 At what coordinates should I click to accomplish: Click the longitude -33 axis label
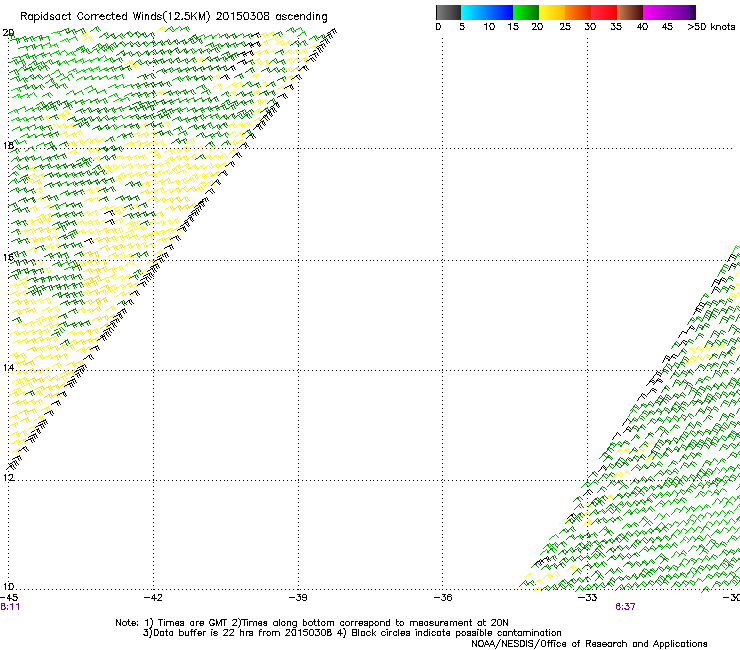click(588, 598)
